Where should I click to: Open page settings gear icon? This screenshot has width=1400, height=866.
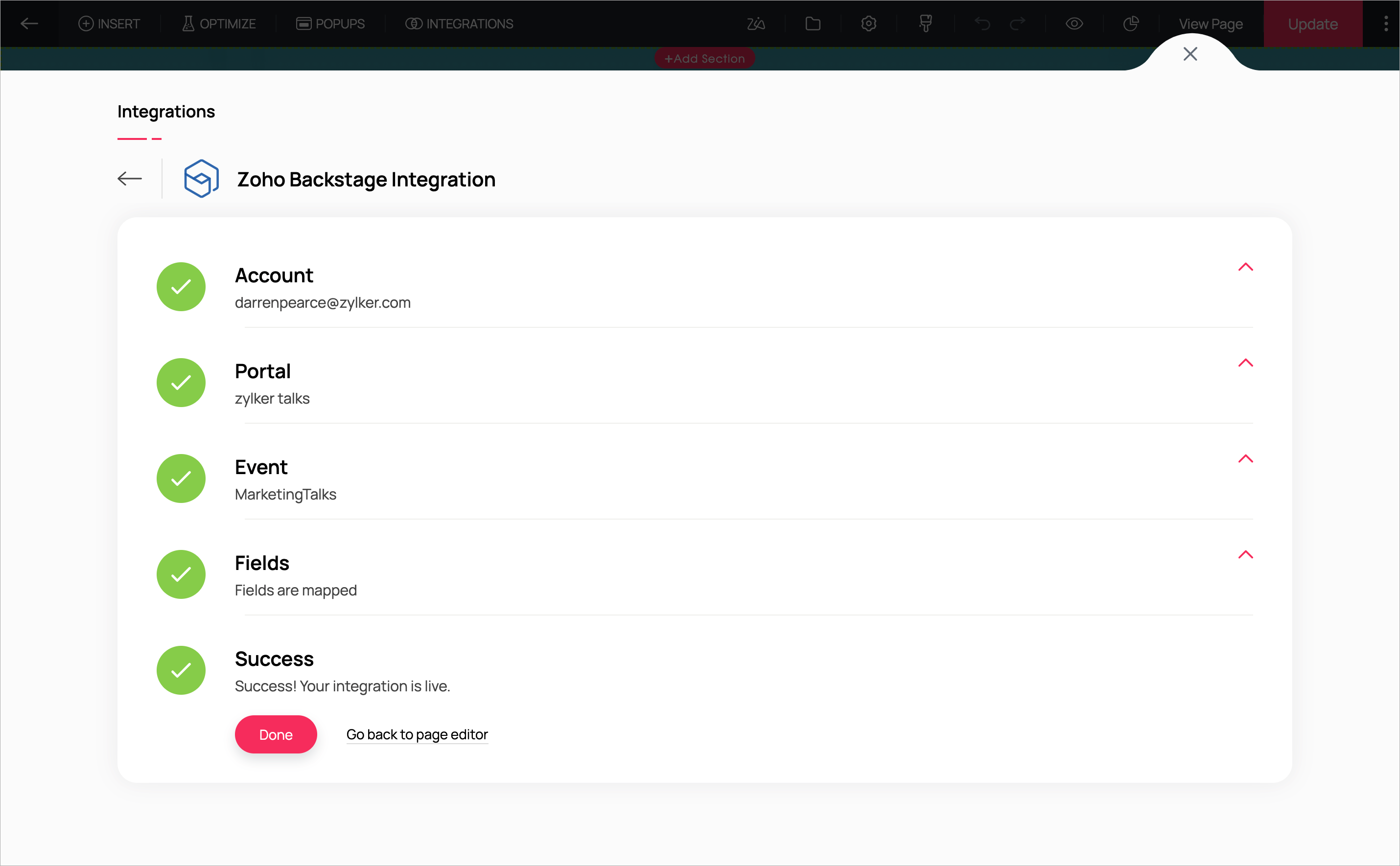tap(869, 23)
